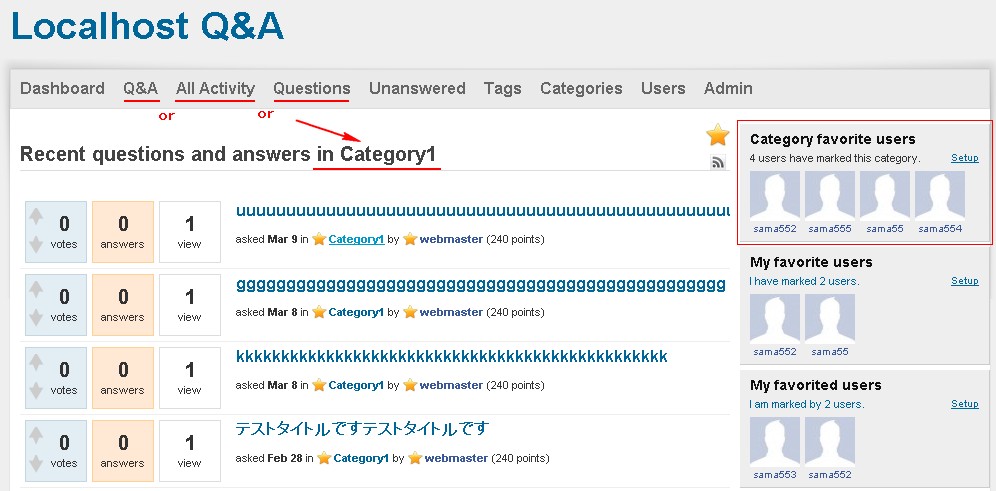Switch to the Categories tab
Screen dimensions: 996x491
pos(581,88)
